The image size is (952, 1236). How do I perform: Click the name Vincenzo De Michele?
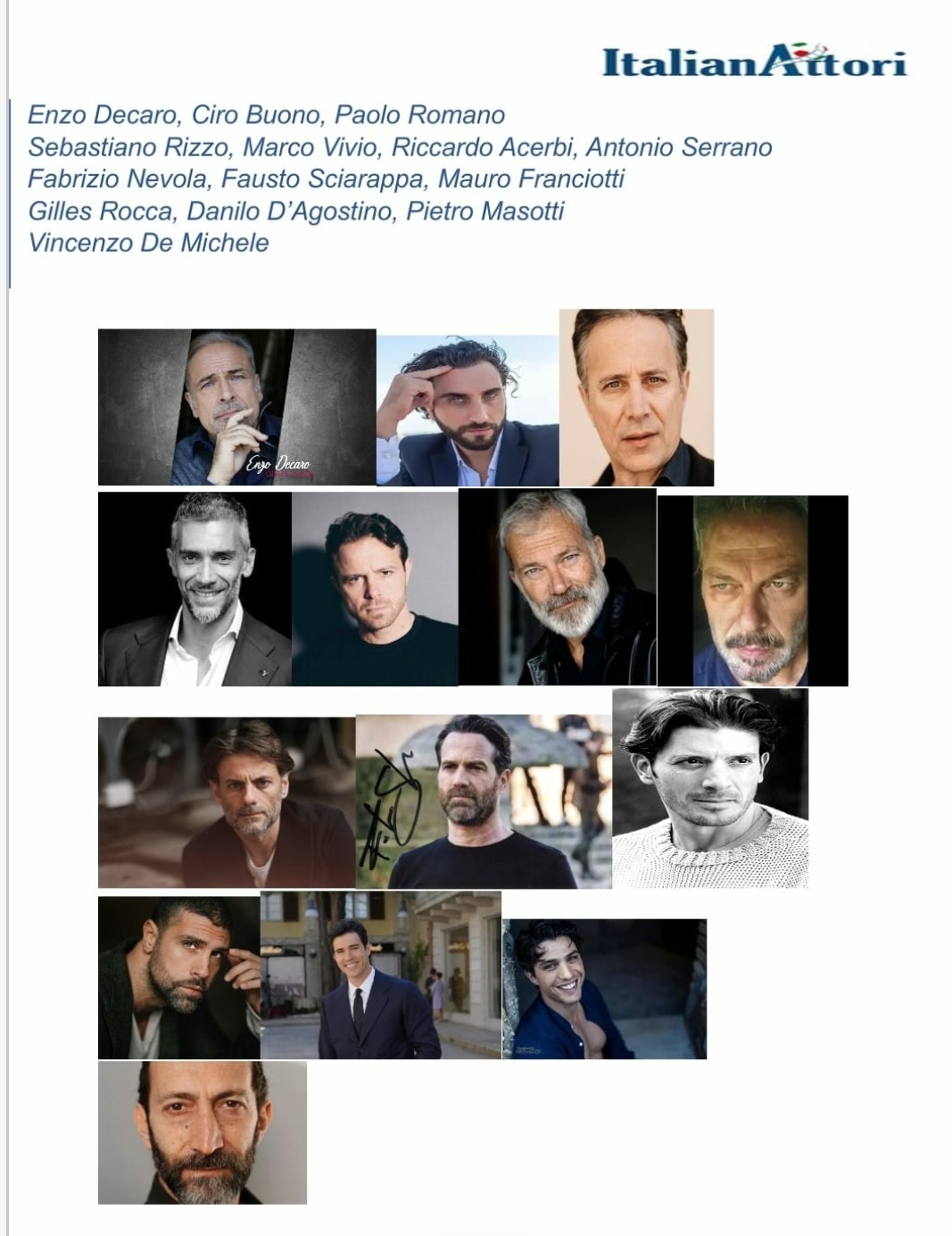[x=148, y=243]
